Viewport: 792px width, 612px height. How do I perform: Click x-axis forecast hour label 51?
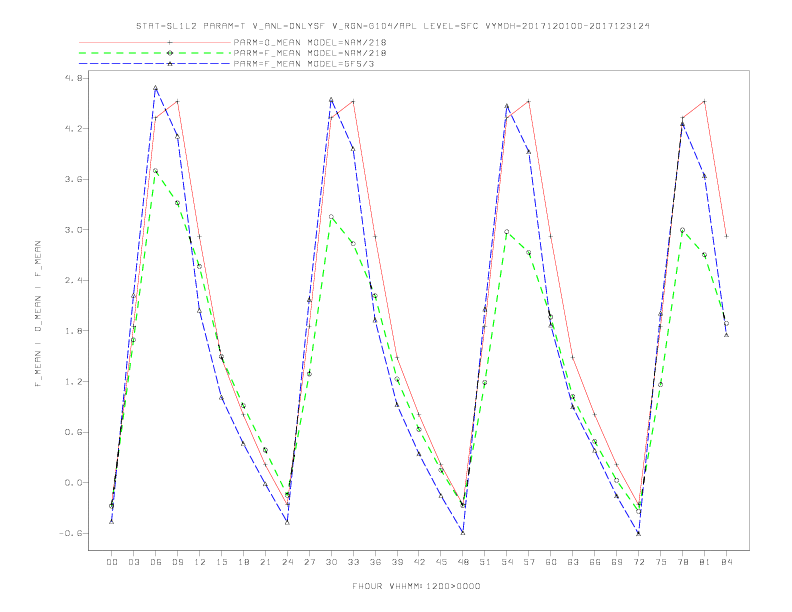[485, 562]
